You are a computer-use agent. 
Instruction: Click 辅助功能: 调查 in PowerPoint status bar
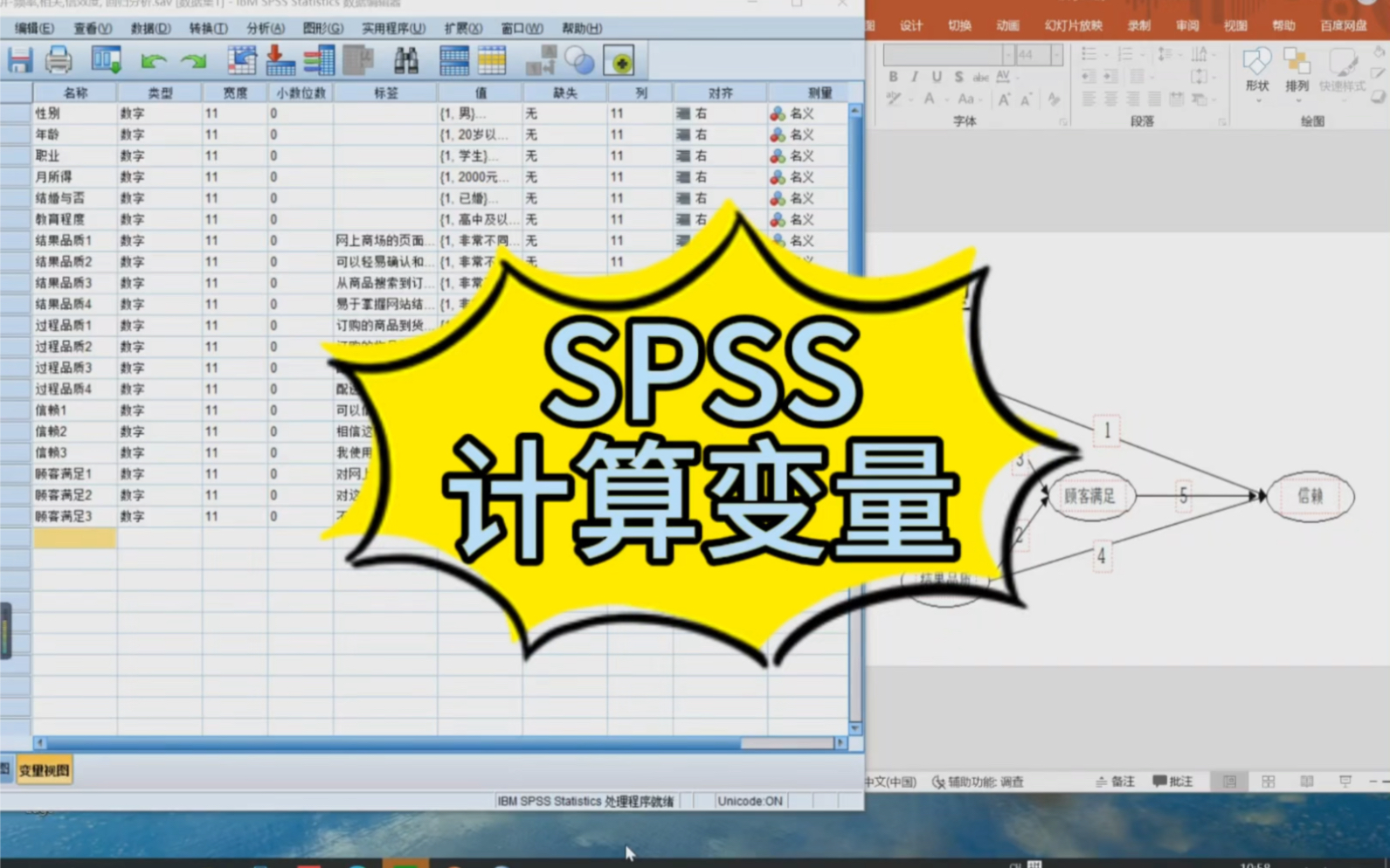[x=978, y=782]
